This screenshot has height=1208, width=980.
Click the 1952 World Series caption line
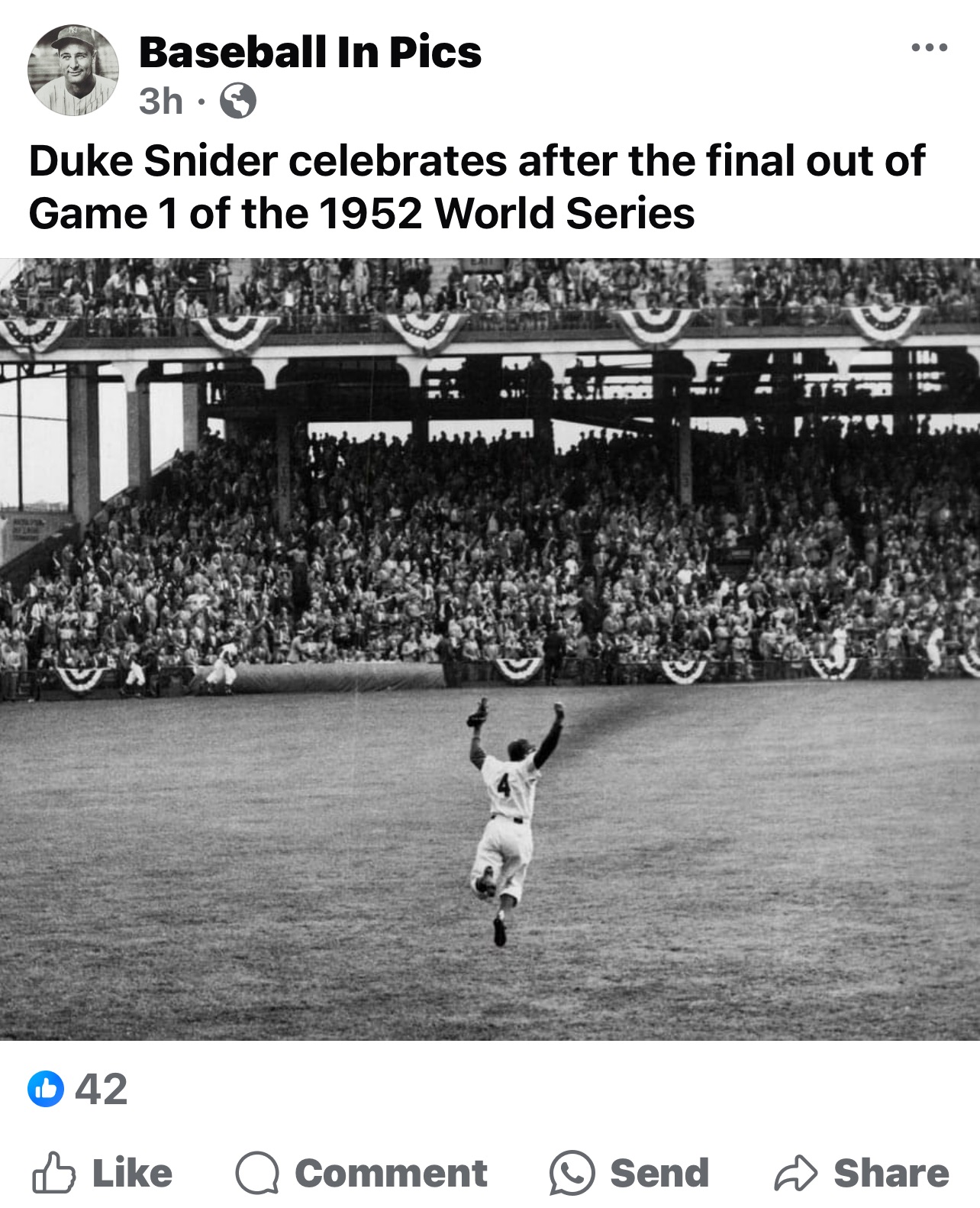(362, 213)
